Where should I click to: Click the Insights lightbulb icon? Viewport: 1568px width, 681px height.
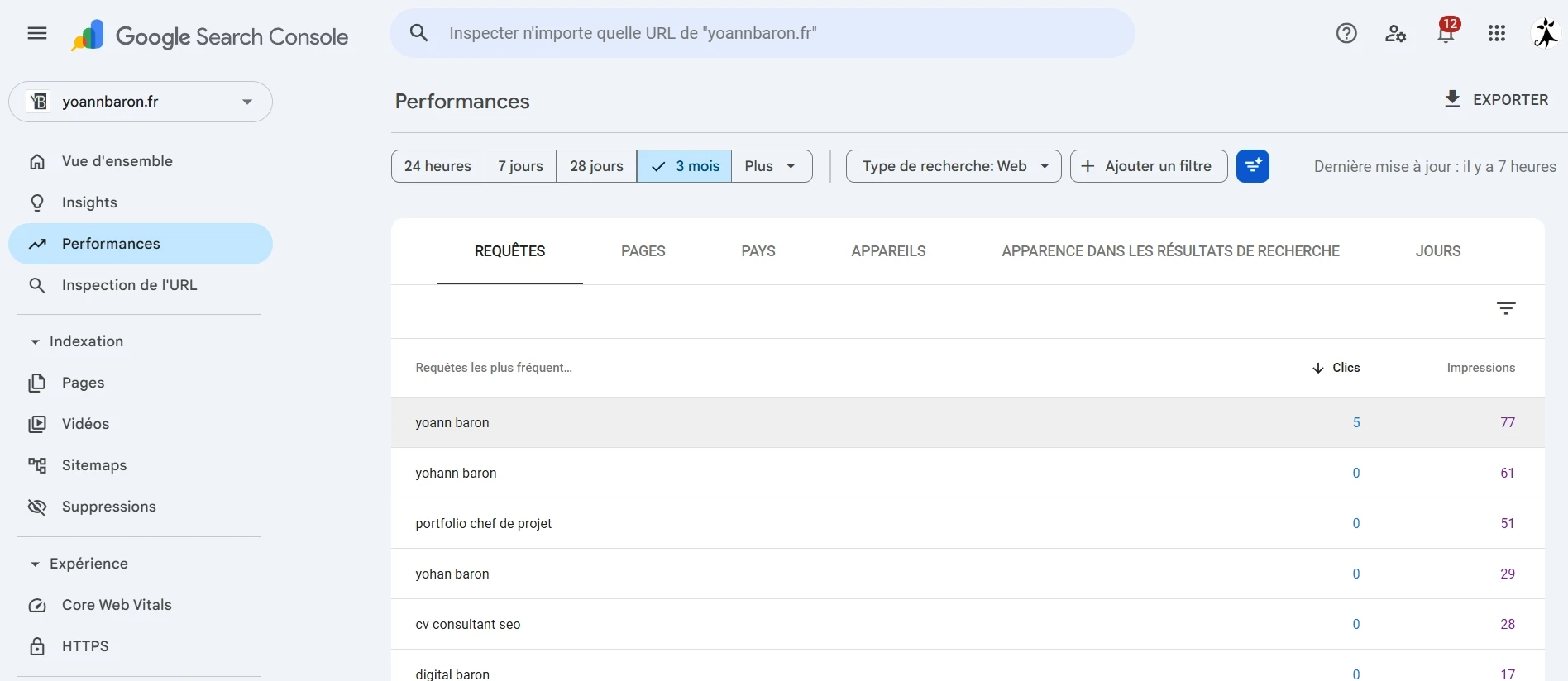(37, 202)
